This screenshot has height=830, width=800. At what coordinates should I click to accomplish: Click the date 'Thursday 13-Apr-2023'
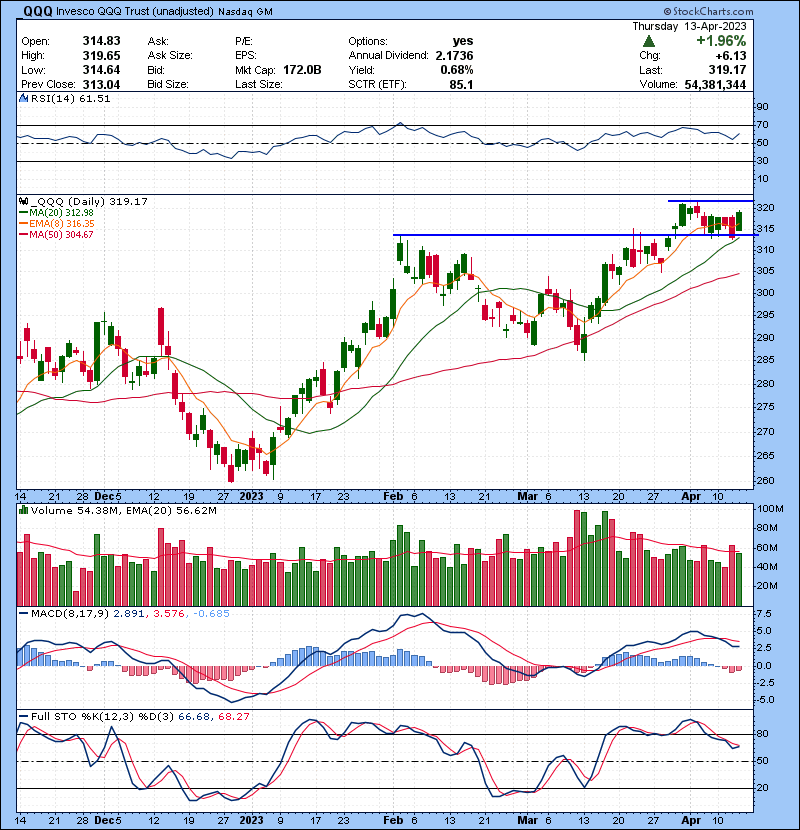(689, 26)
